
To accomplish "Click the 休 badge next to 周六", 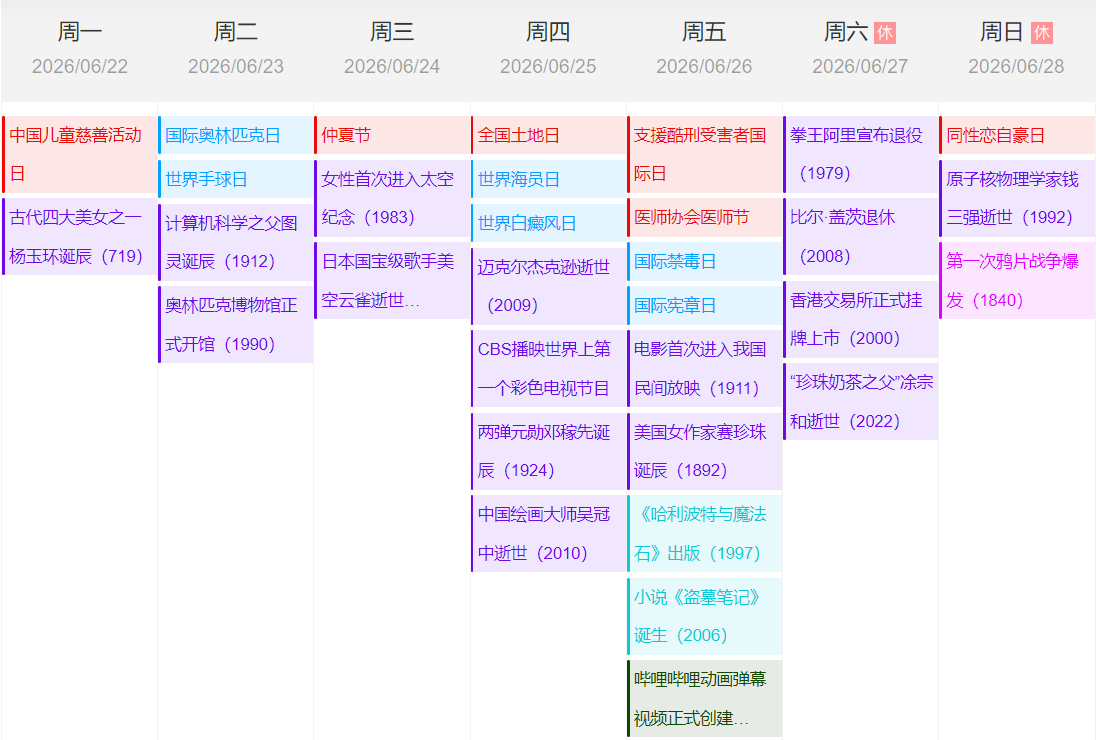I will [884, 33].
